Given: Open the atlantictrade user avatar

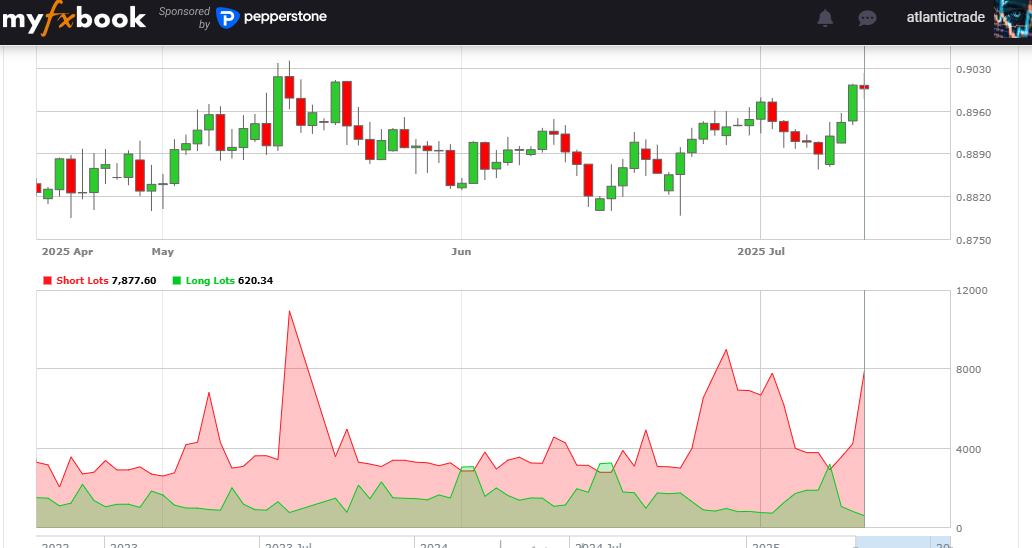Looking at the screenshot, I should (1012, 18).
